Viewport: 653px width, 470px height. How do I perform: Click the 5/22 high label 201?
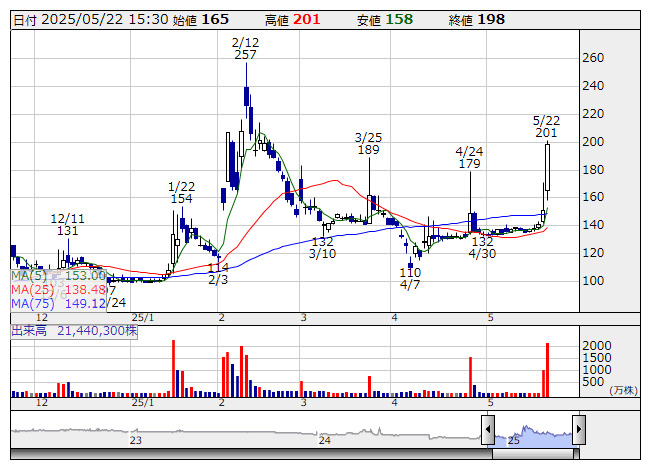[x=546, y=133]
